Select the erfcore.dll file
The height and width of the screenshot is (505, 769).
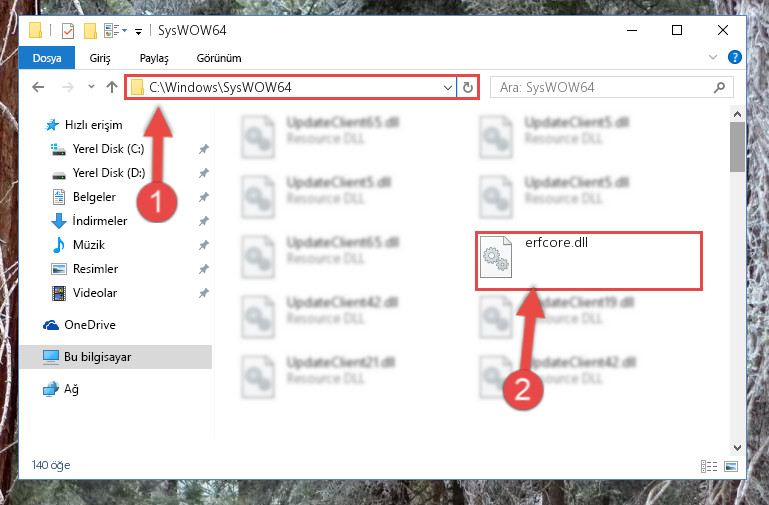tap(589, 260)
